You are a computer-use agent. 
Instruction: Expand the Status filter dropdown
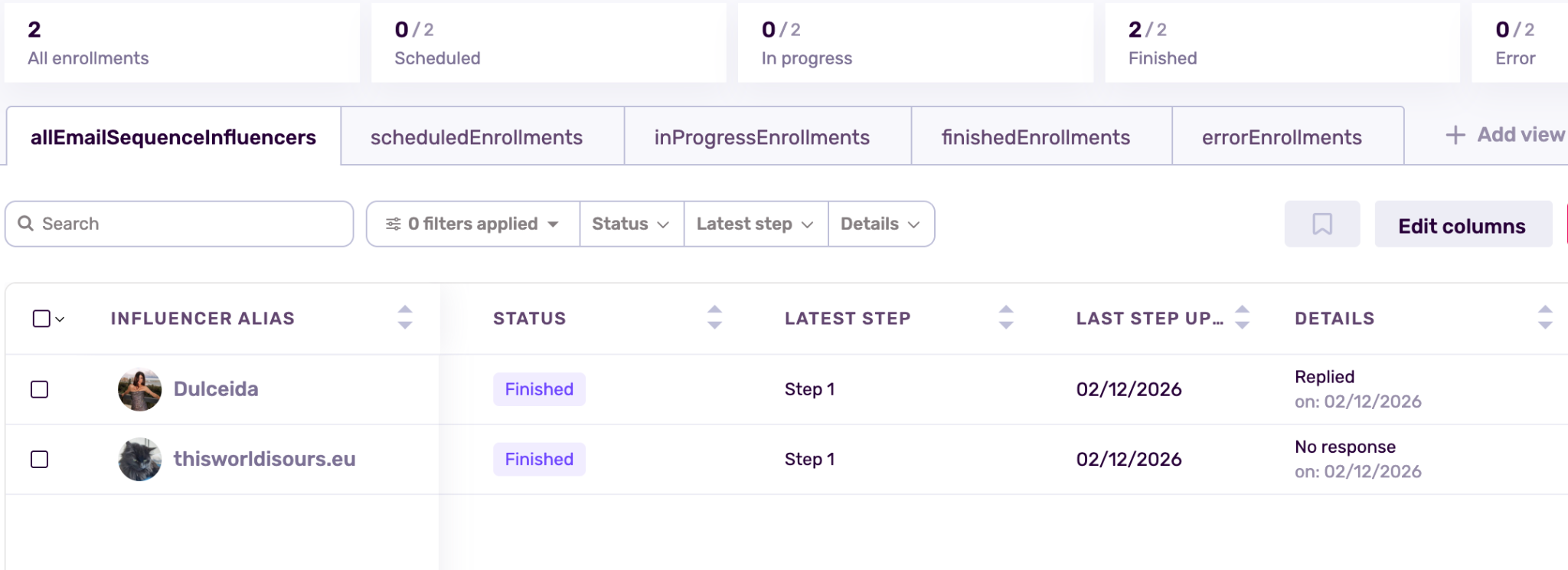[x=631, y=224]
